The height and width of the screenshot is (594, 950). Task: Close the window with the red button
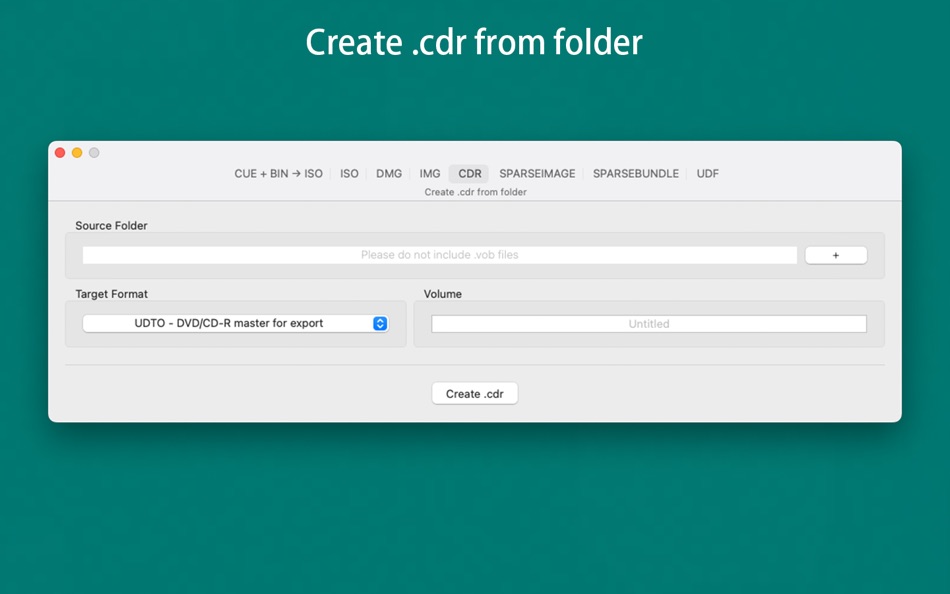tap(60, 153)
